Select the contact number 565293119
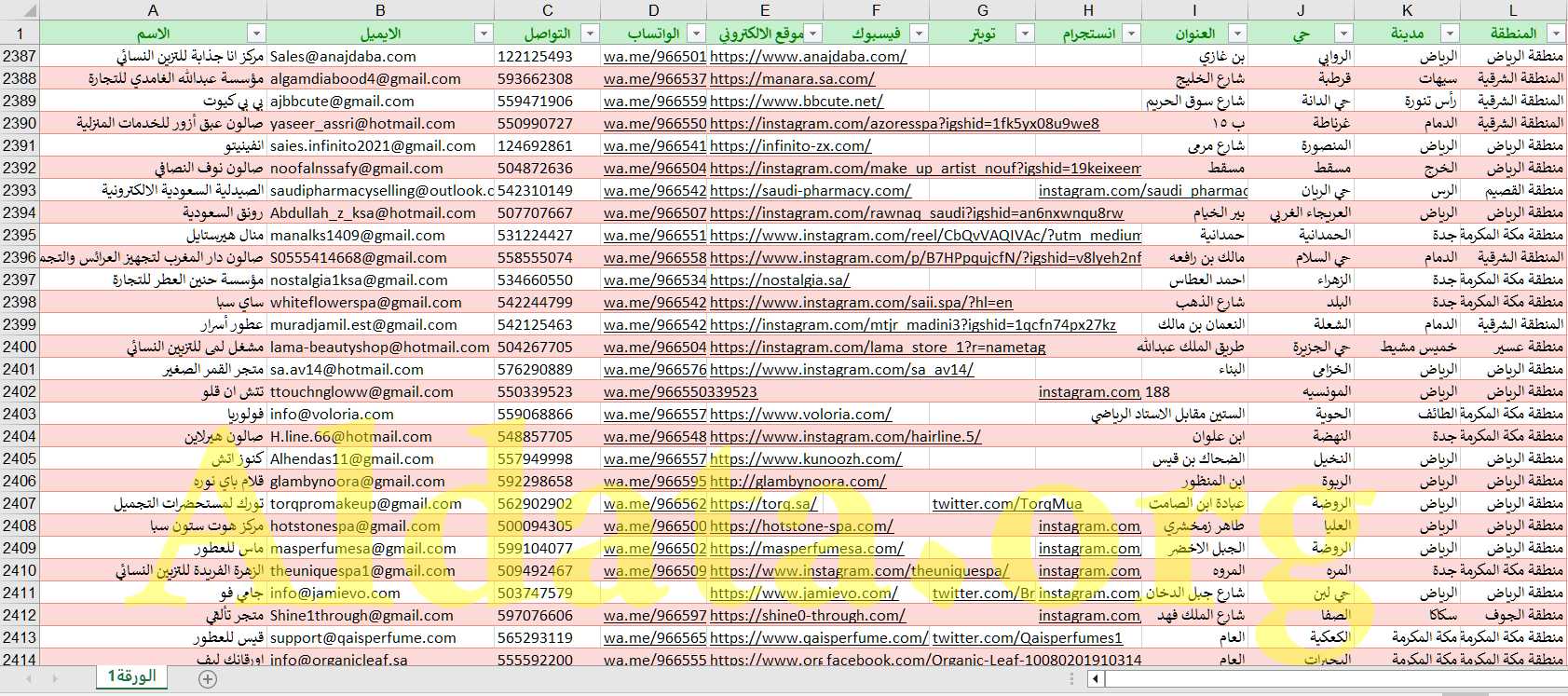This screenshot has height=696, width=1568. coord(547,637)
